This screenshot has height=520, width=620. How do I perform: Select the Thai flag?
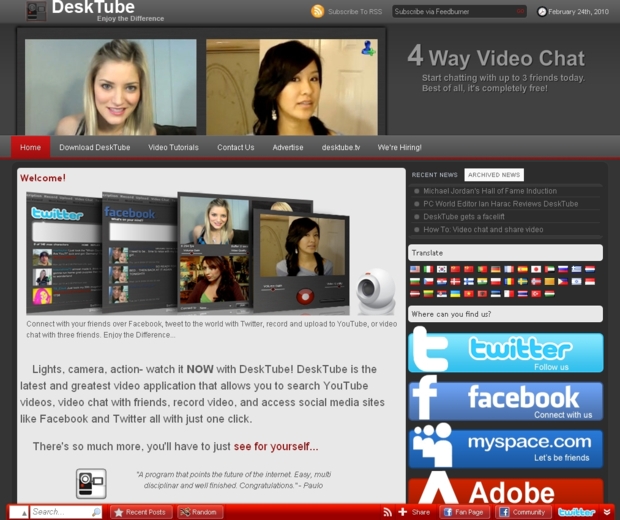tap(523, 294)
